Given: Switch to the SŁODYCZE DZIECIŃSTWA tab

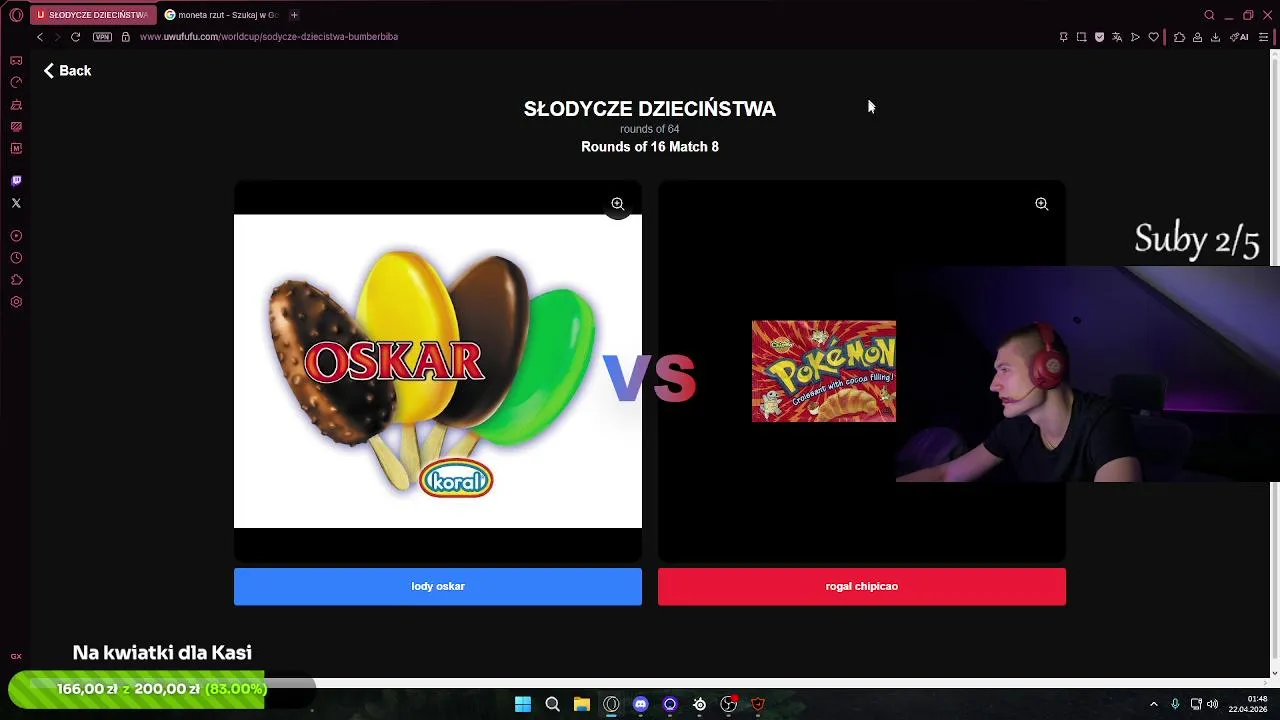Looking at the screenshot, I should [93, 15].
